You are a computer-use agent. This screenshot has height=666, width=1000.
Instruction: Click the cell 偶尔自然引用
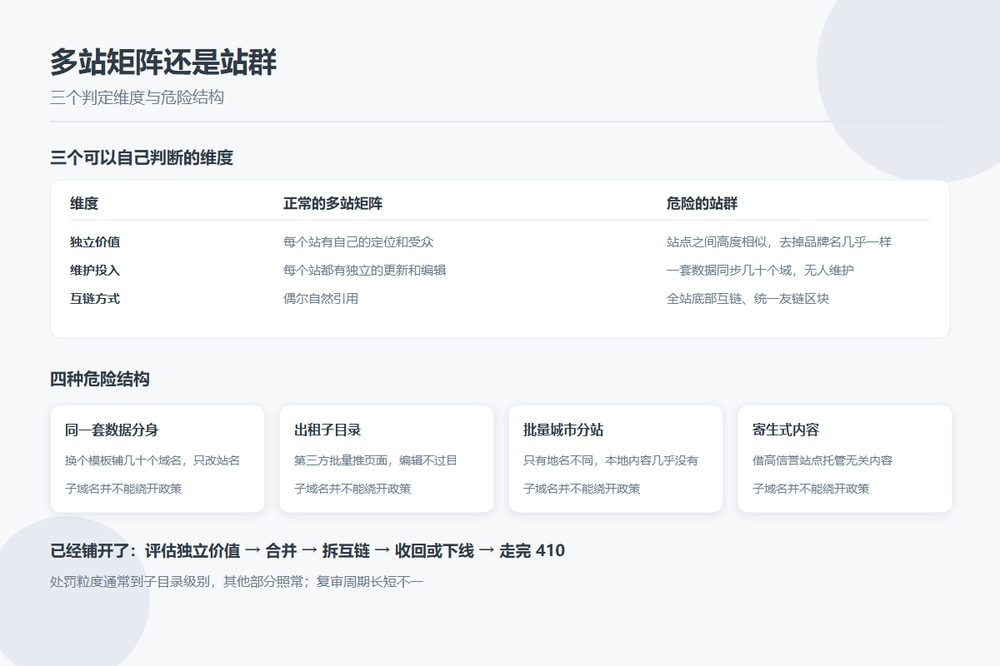pyautogui.click(x=321, y=299)
